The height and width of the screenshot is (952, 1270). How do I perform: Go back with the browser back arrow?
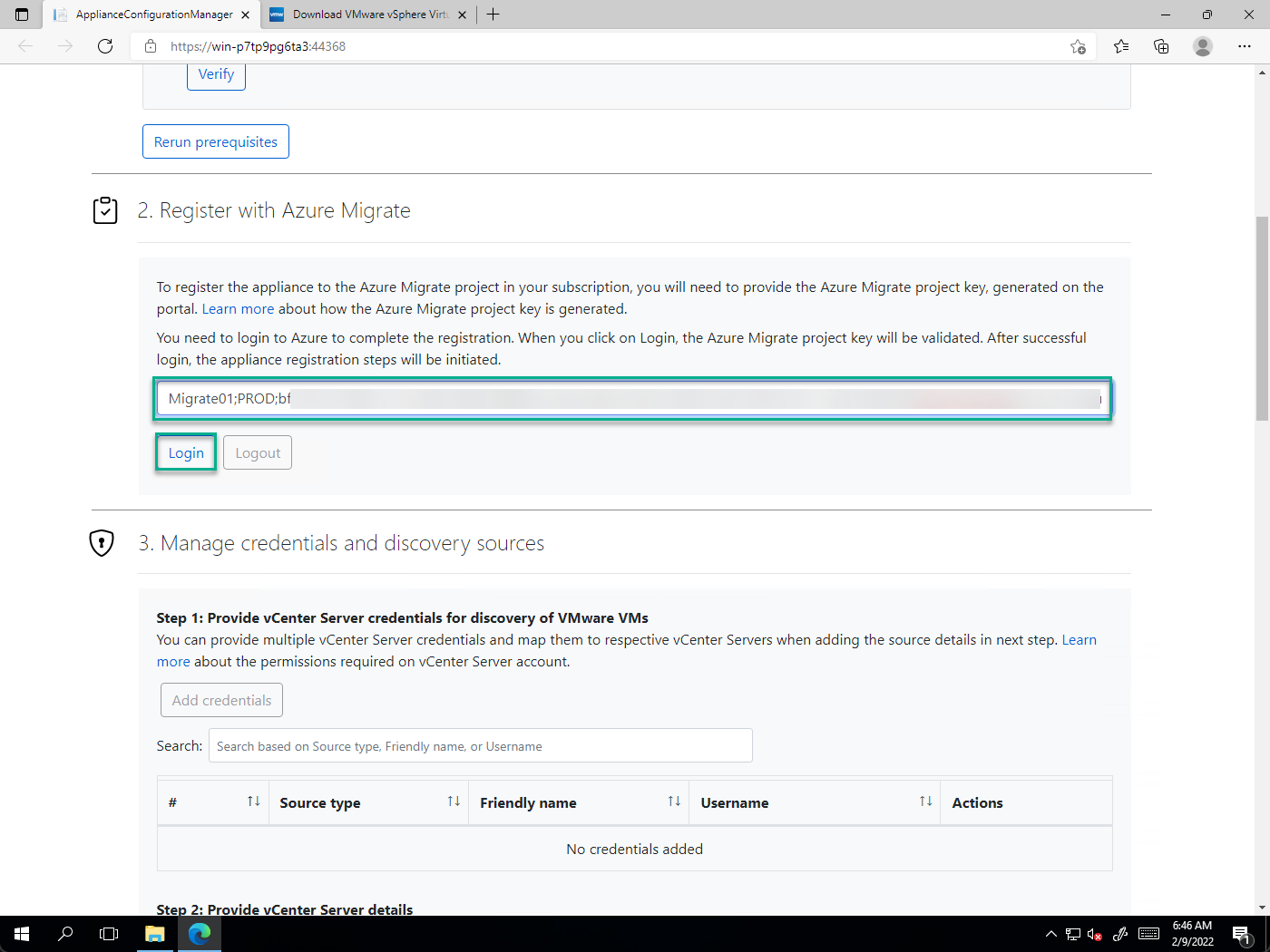coord(25,46)
